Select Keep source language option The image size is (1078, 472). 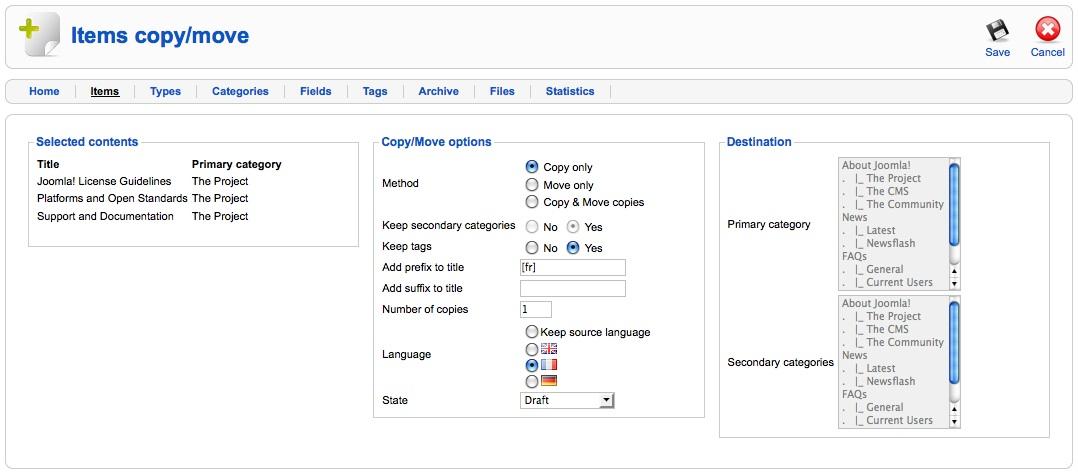532,332
